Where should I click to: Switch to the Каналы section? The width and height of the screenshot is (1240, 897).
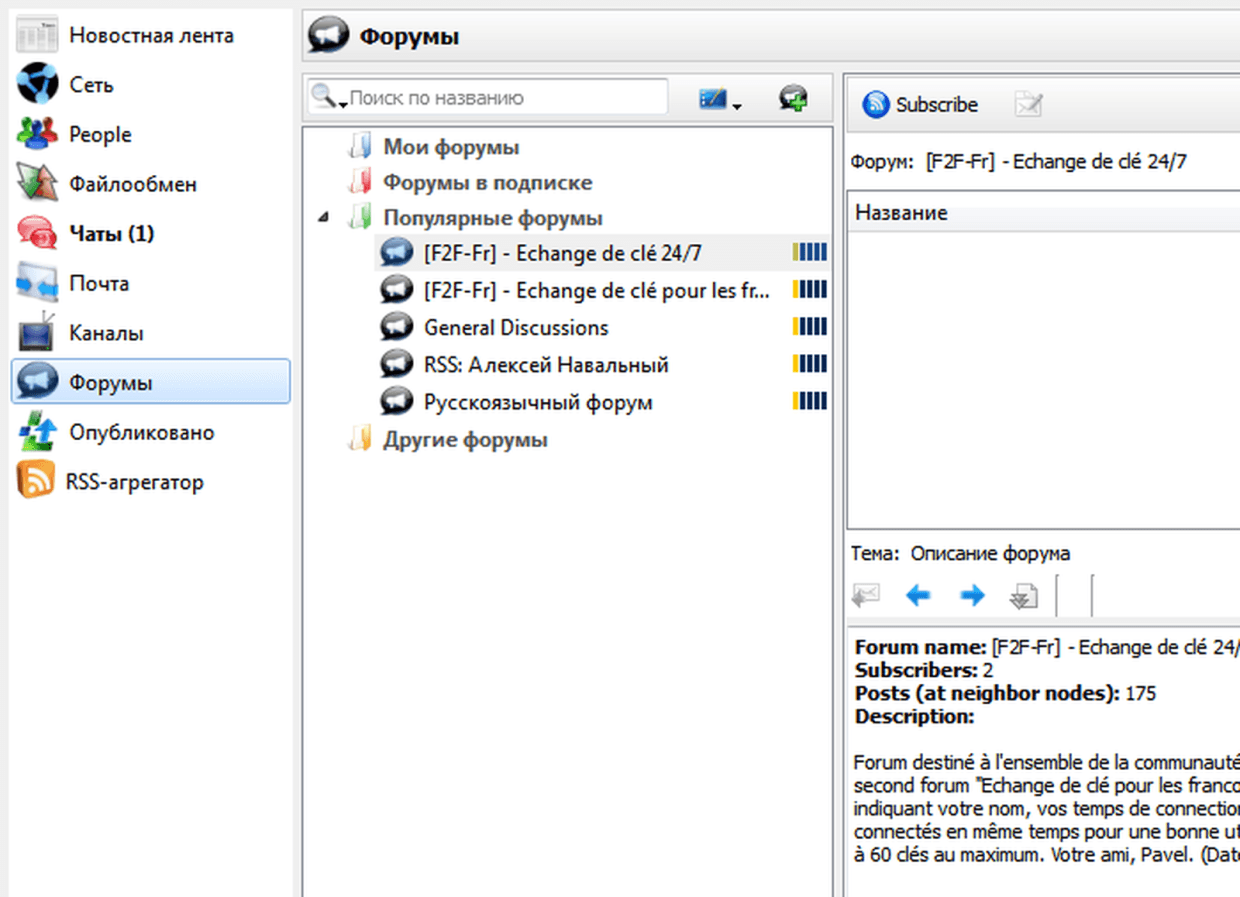pyautogui.click(x=106, y=333)
